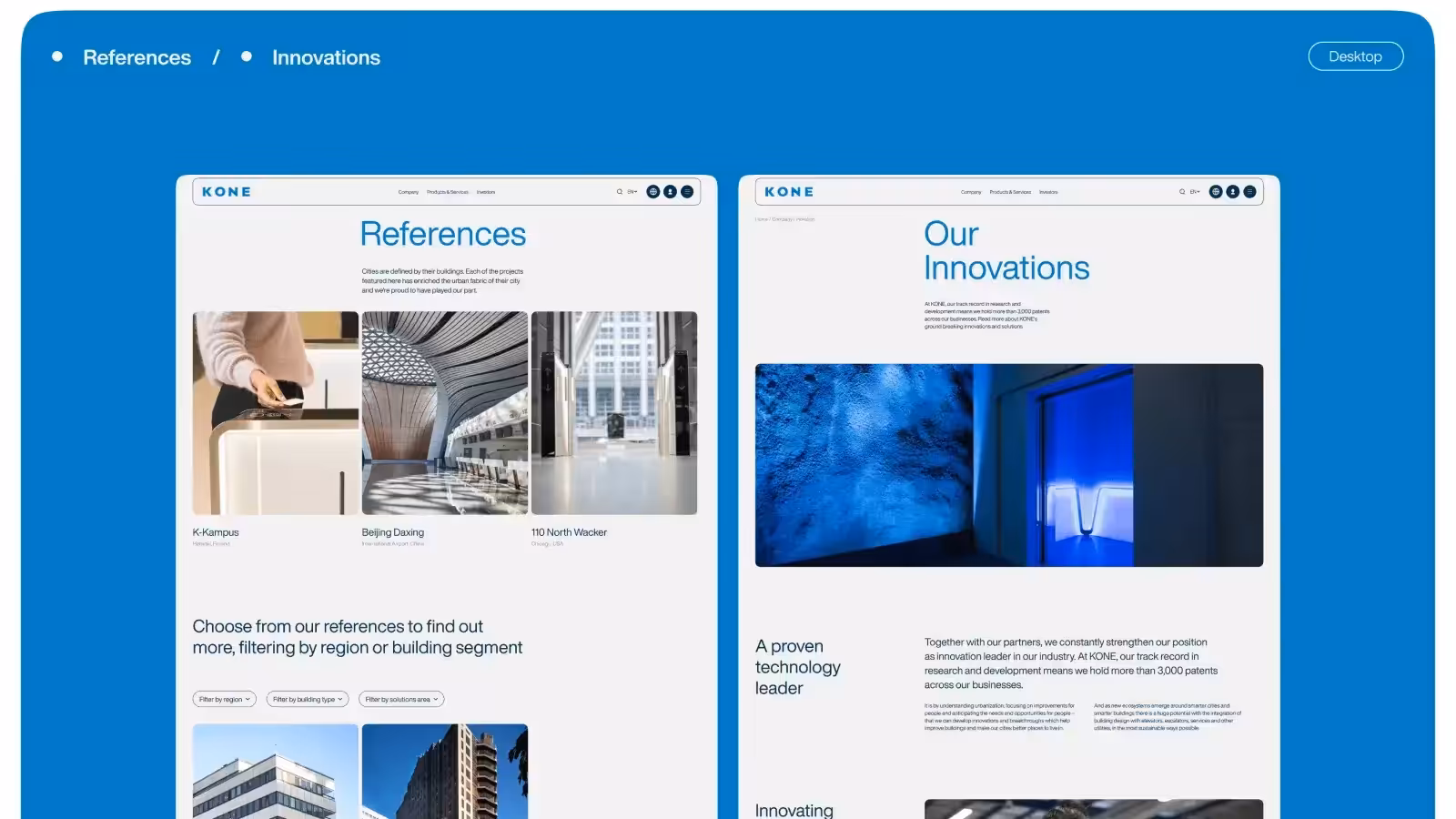Click KONE logo on the References page
Screen dimensions: 1456x819
(227, 192)
